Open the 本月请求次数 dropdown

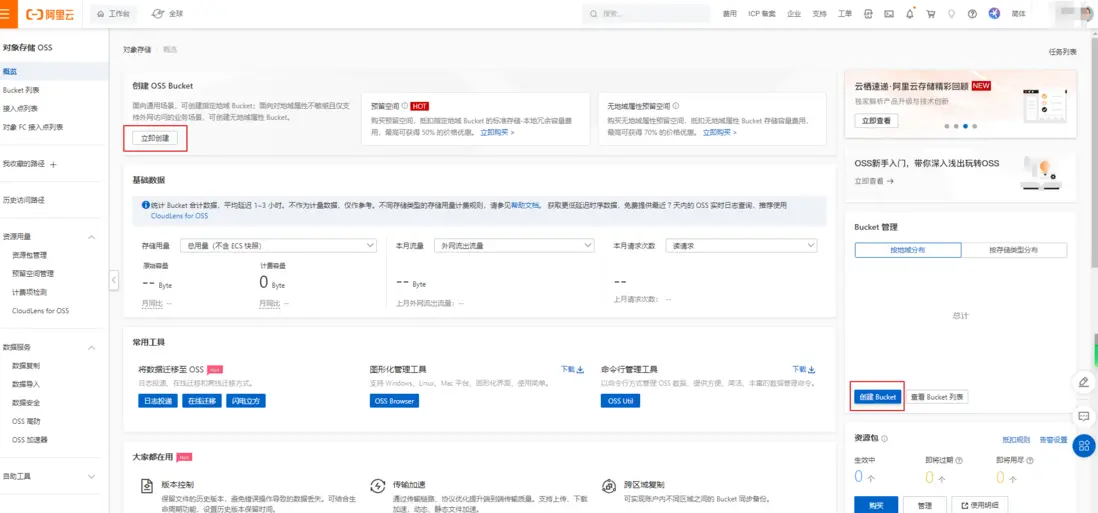pos(741,246)
